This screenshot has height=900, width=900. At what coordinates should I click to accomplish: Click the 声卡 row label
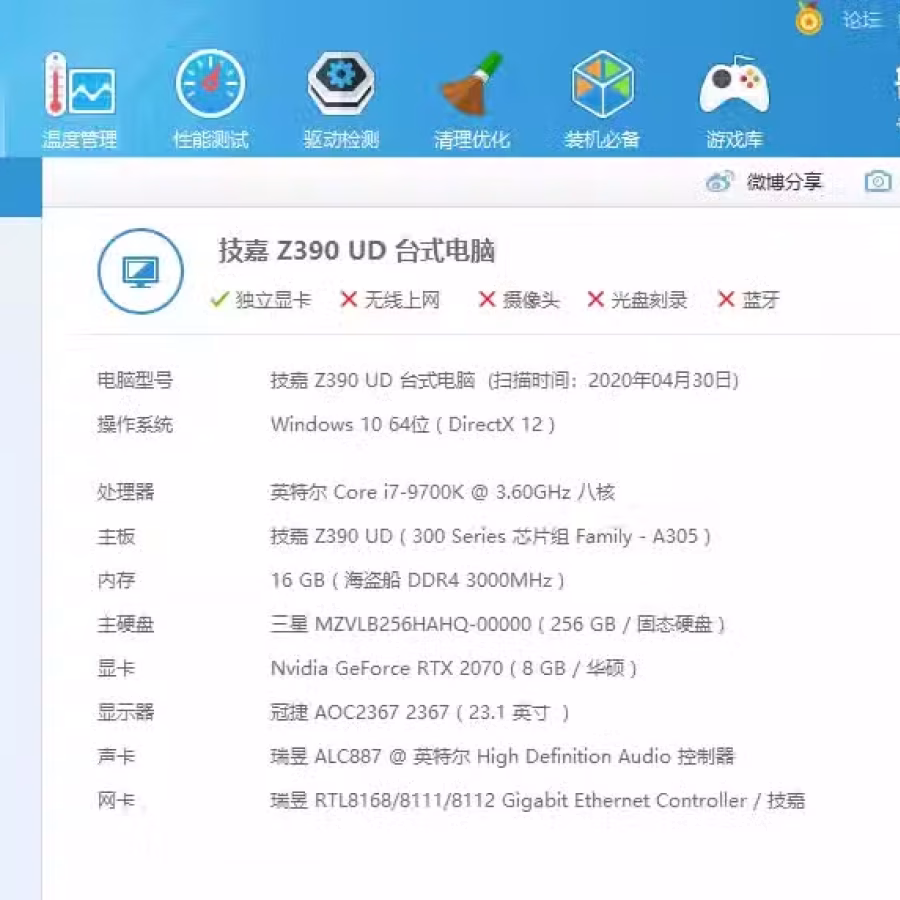[117, 757]
